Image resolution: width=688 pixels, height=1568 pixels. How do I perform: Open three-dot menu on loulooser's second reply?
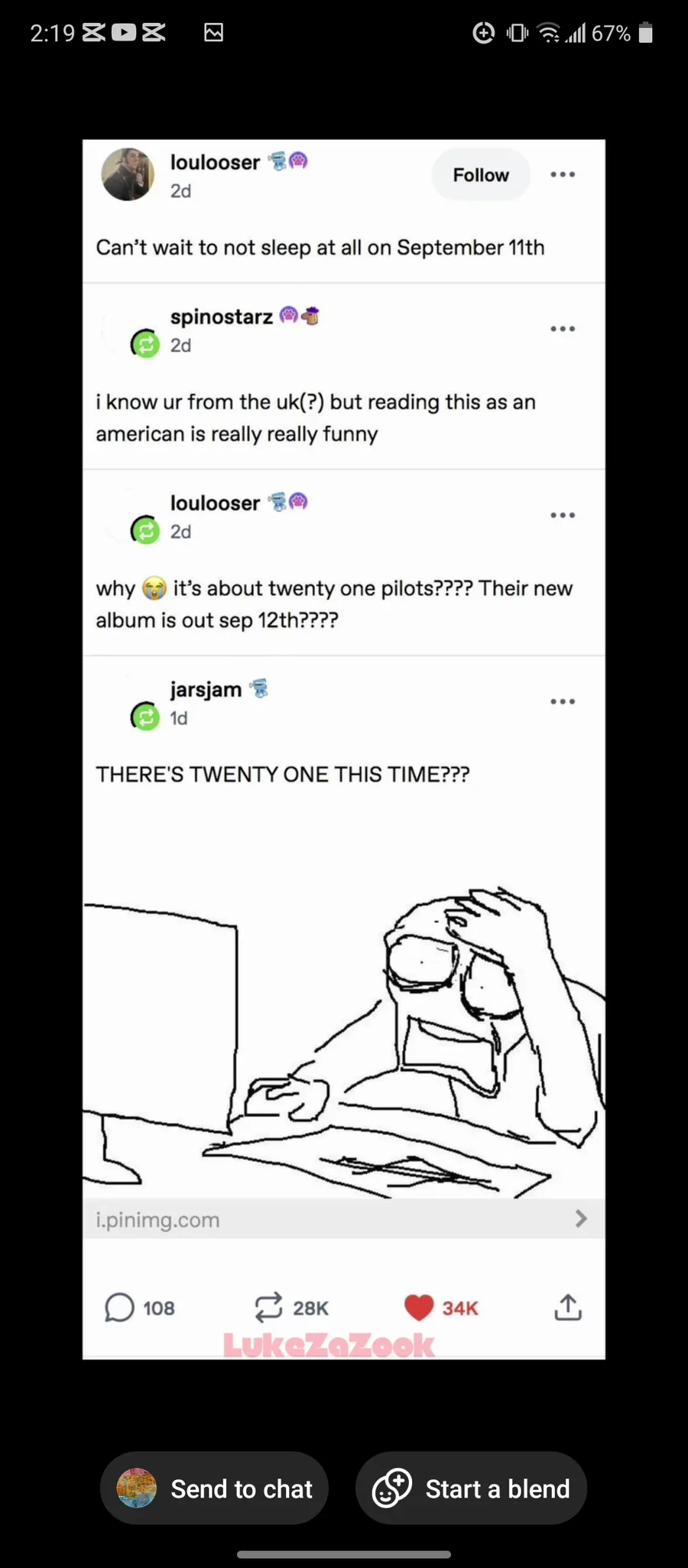[x=563, y=516]
